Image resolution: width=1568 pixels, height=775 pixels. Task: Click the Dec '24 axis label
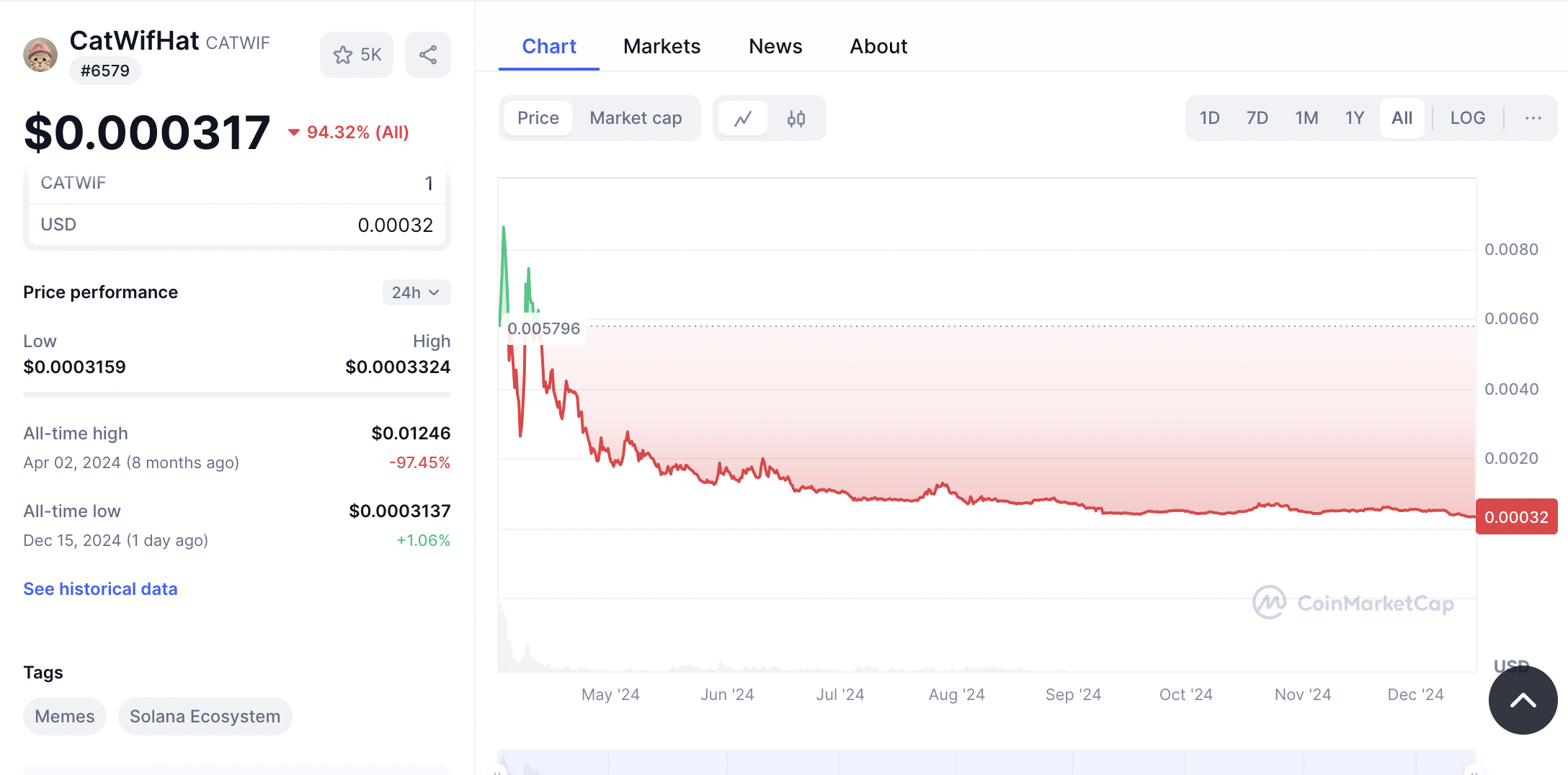[x=1416, y=695]
